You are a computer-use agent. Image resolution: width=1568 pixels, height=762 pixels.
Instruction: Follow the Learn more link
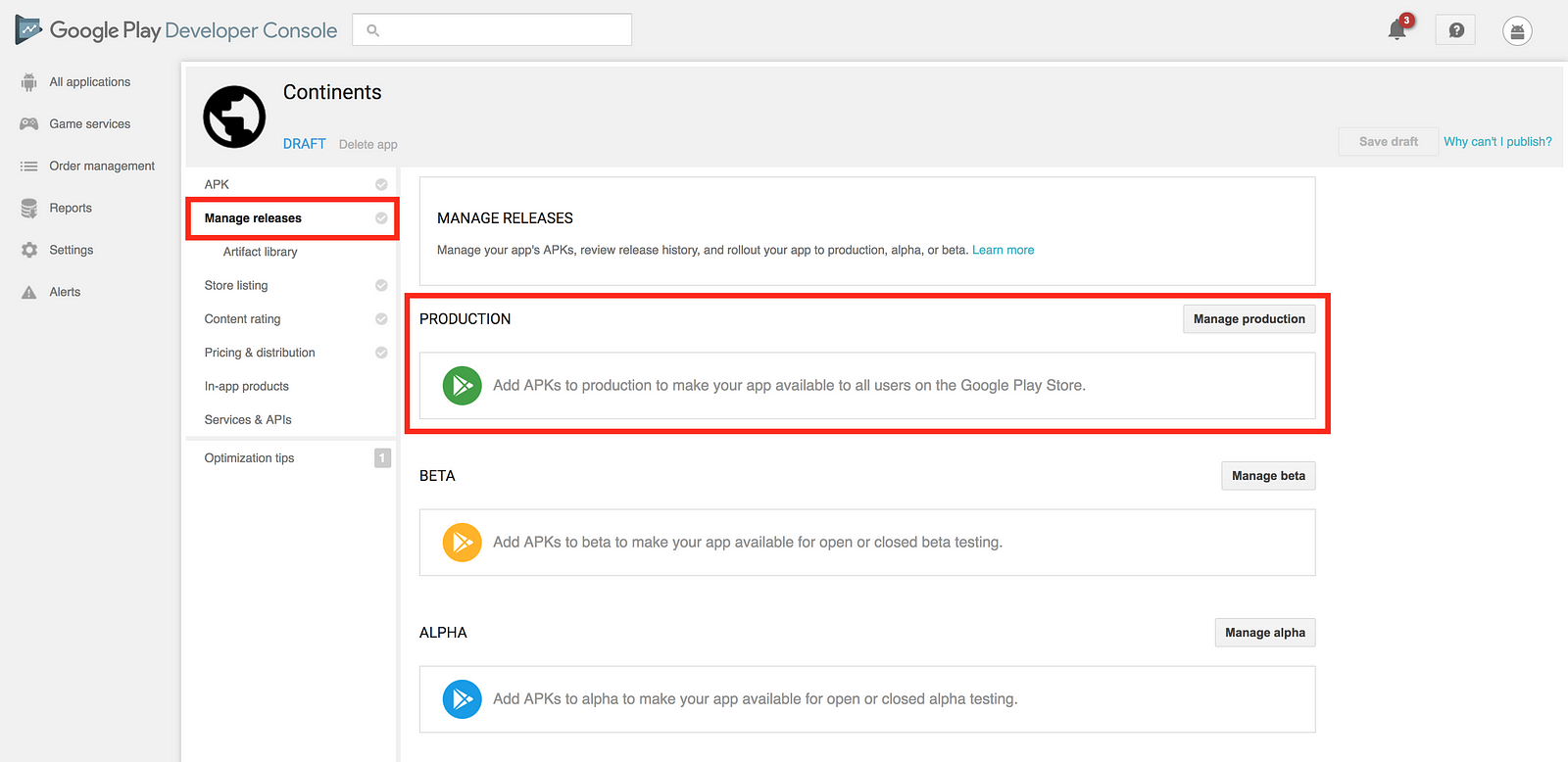pyautogui.click(x=1004, y=251)
